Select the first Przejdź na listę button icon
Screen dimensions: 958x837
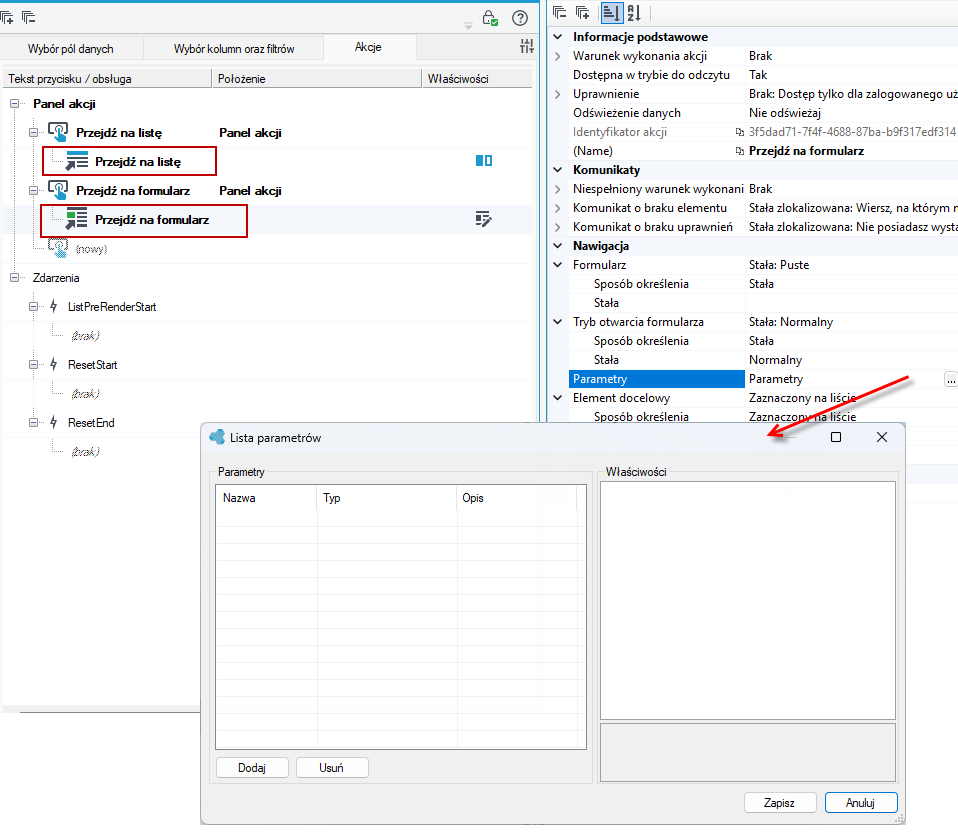coord(58,132)
